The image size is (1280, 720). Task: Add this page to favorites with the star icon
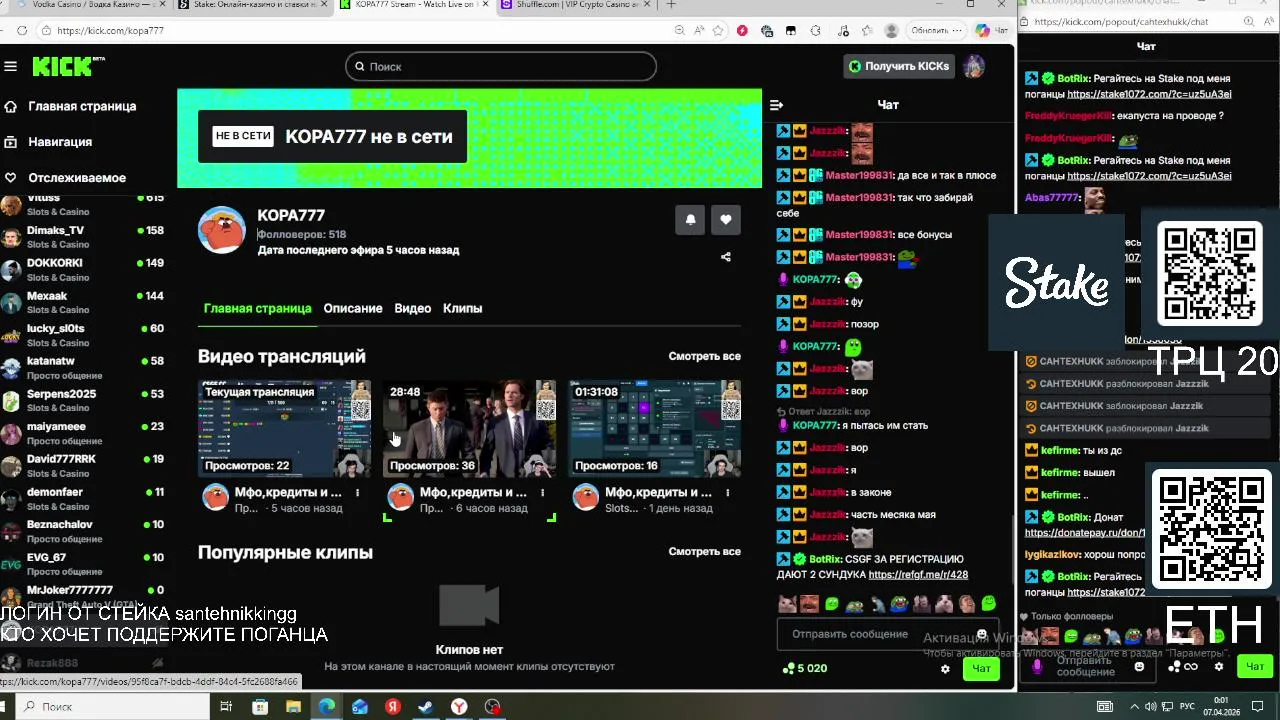pyautogui.click(x=718, y=30)
